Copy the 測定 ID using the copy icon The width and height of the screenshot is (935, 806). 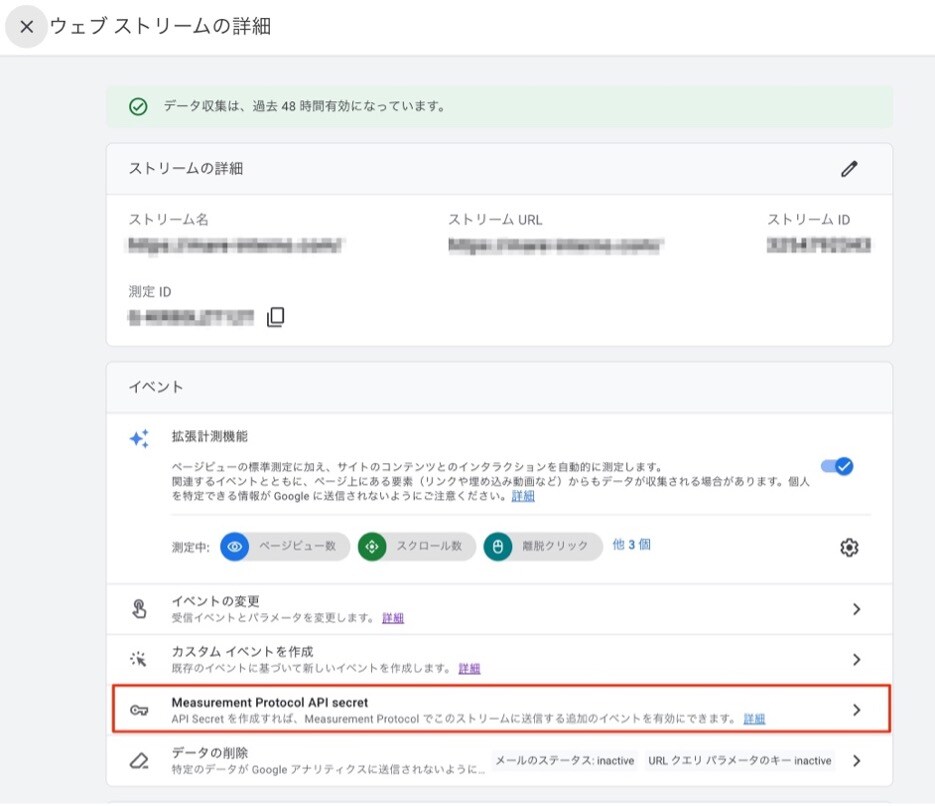coord(274,317)
